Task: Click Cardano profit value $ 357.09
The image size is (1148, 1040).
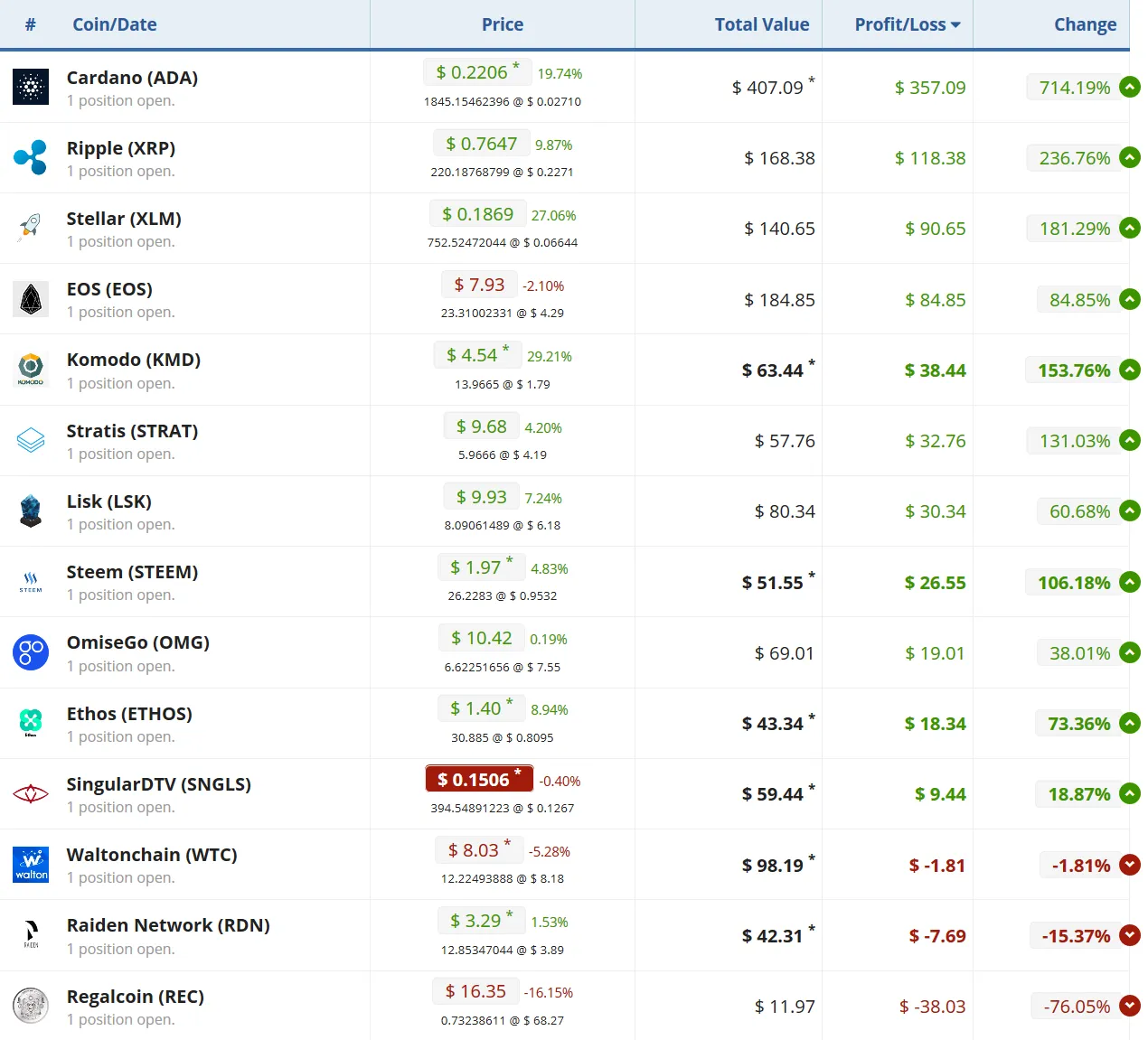Action: pyautogui.click(x=930, y=88)
